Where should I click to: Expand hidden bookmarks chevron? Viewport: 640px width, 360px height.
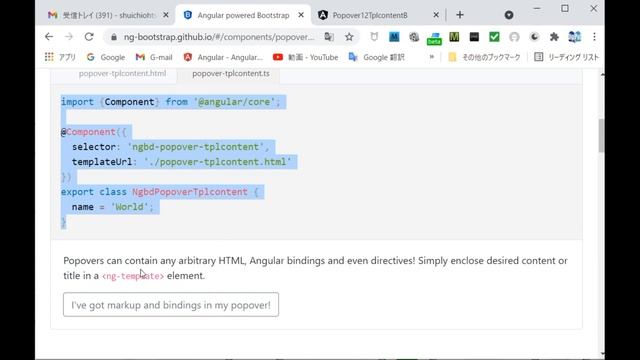pyautogui.click(x=431, y=57)
